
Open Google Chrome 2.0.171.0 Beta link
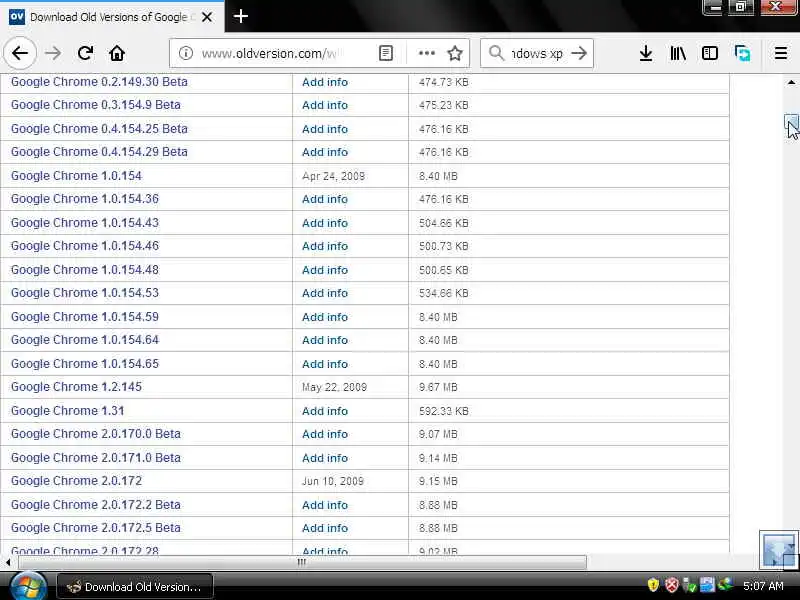pyautogui.click(x=95, y=457)
